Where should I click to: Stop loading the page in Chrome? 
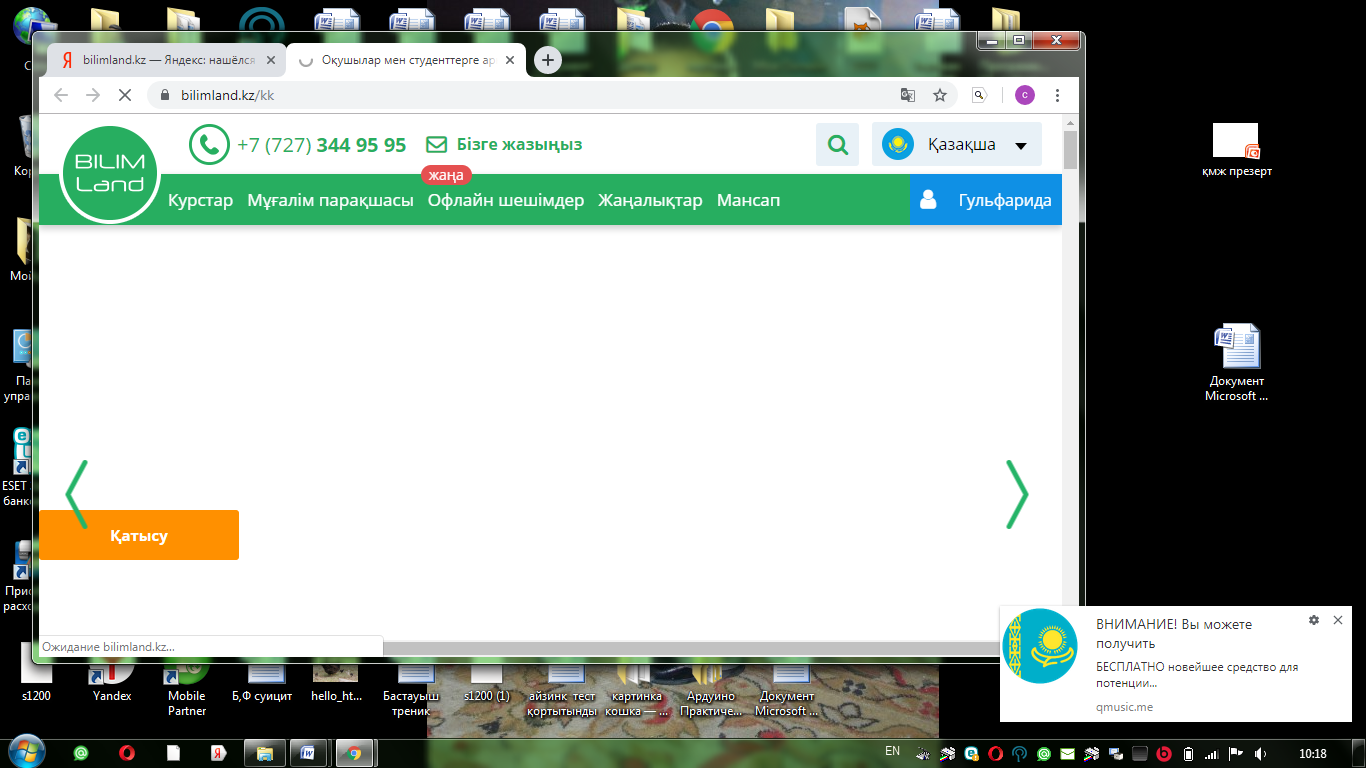coord(125,95)
